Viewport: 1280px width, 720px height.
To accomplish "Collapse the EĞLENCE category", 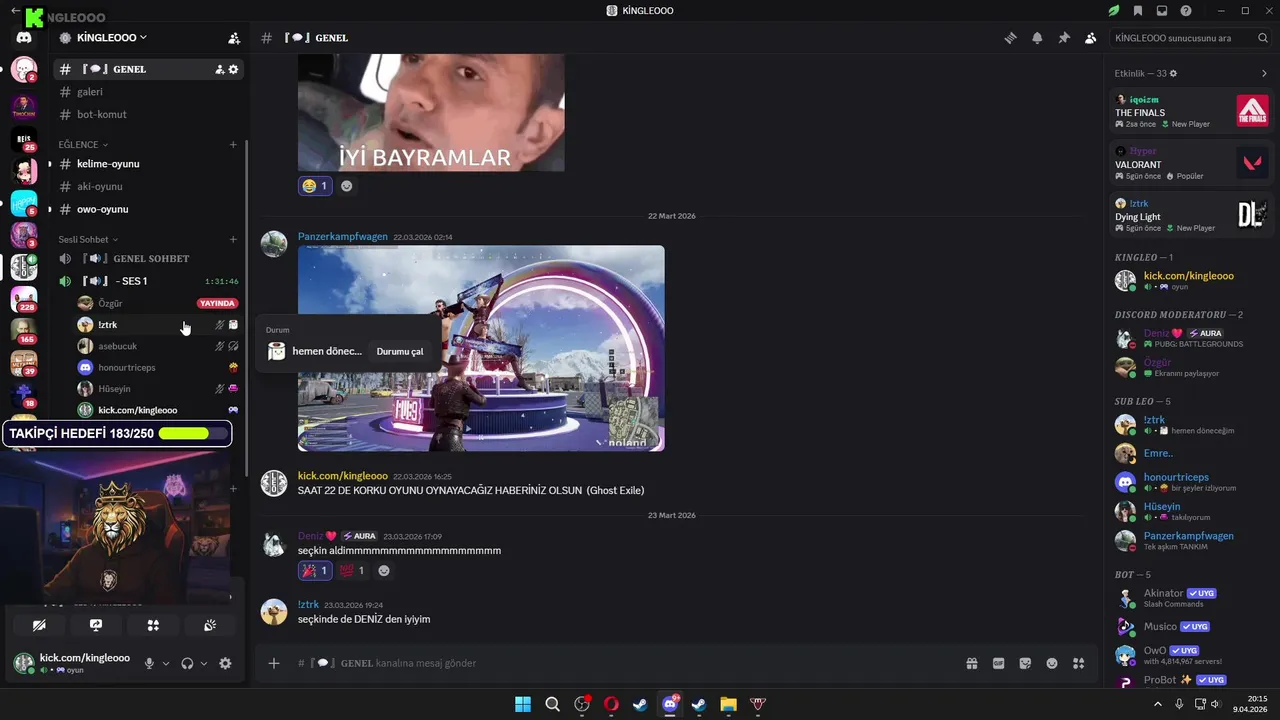I will (83, 145).
